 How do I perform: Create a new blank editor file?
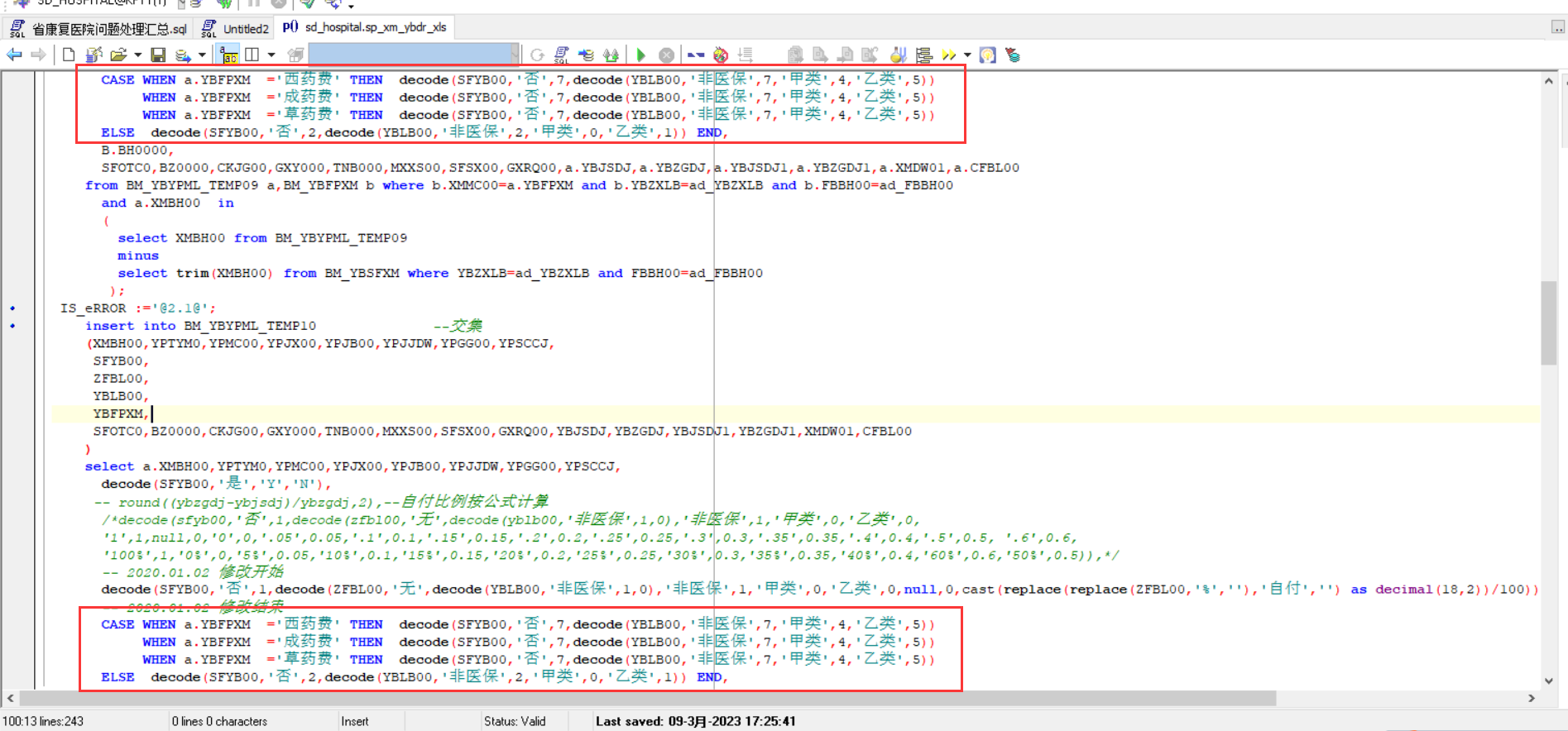tap(69, 55)
